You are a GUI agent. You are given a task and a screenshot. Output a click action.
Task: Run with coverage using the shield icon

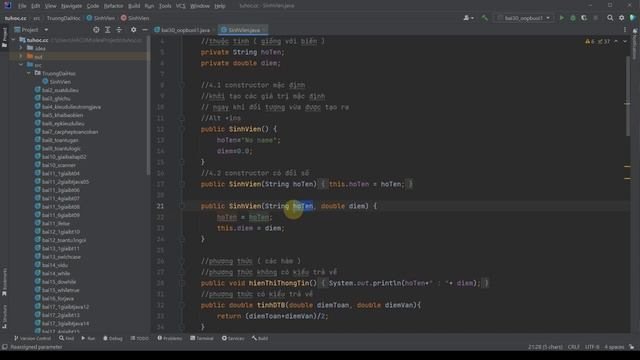[584, 18]
